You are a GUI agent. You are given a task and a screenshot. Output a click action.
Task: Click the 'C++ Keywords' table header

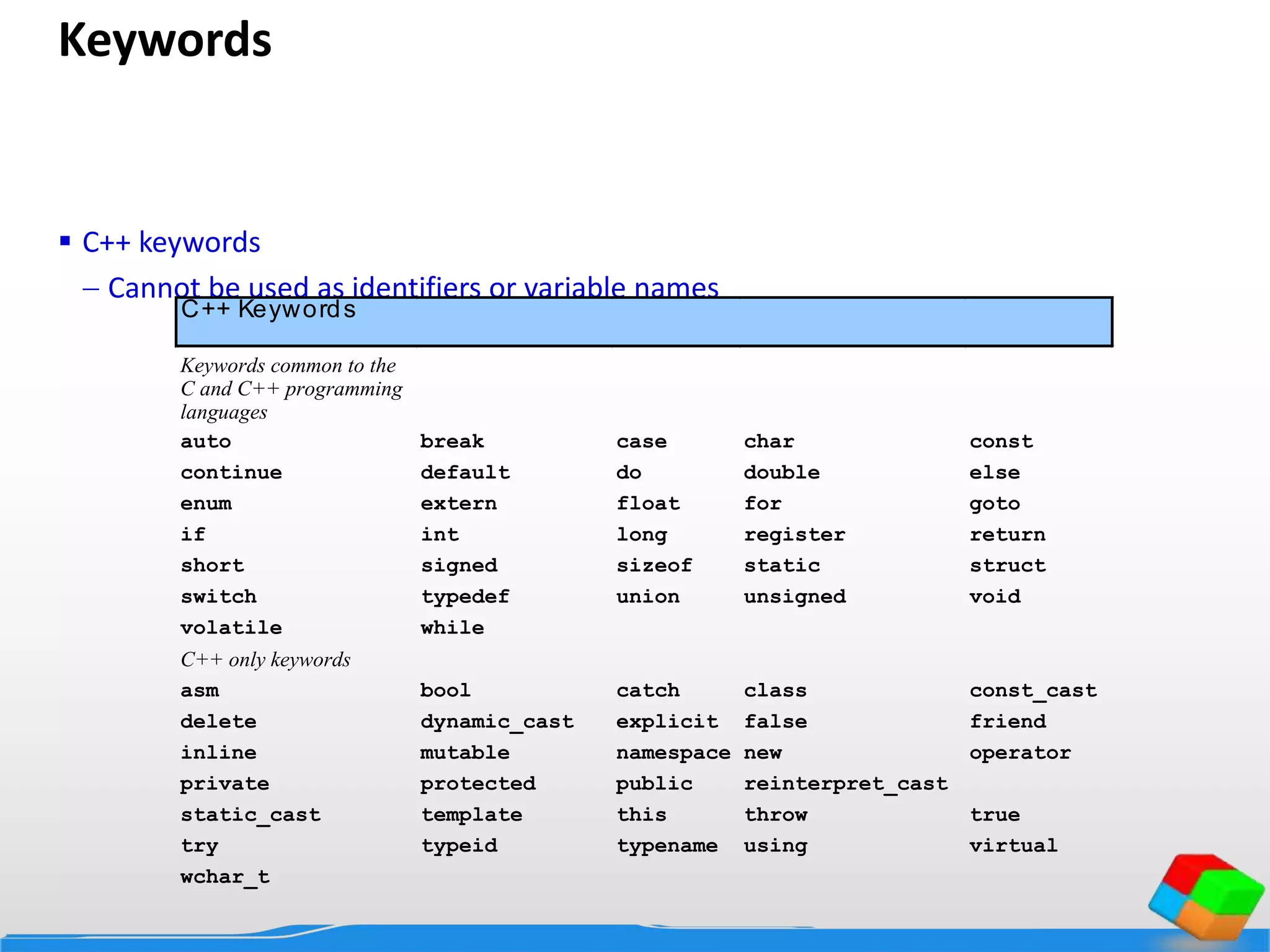pos(644,322)
